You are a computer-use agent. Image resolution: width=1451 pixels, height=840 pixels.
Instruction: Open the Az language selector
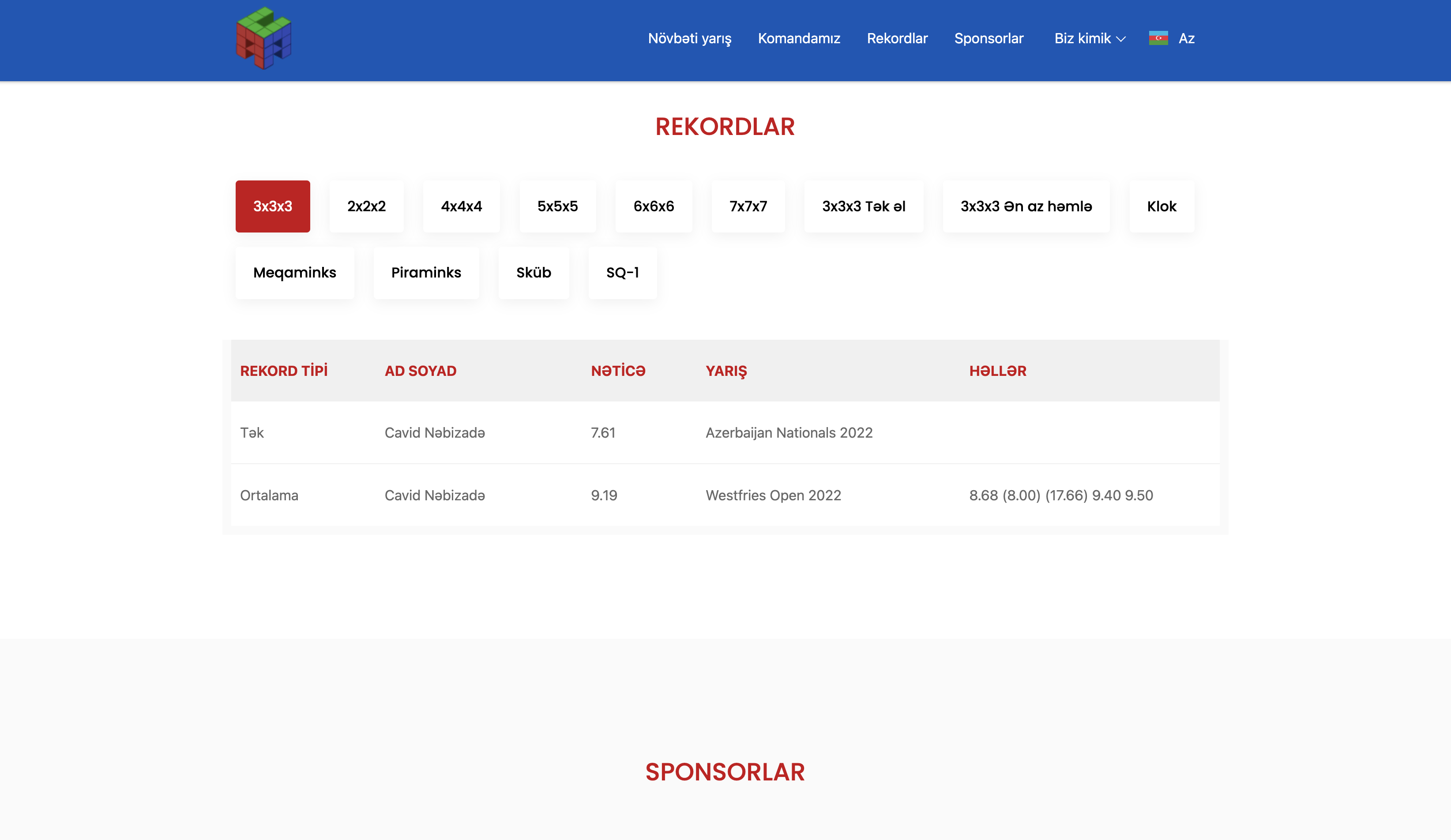1186,38
